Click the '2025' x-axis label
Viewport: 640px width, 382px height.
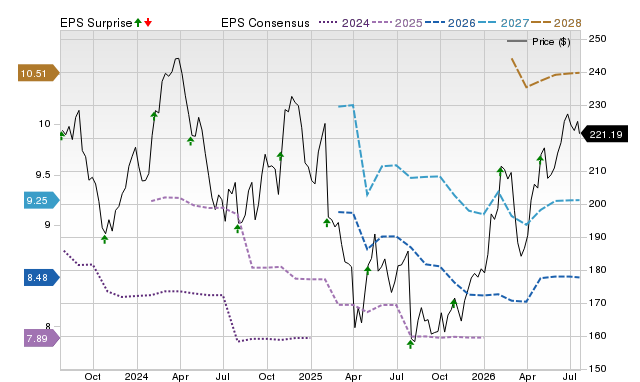311,376
